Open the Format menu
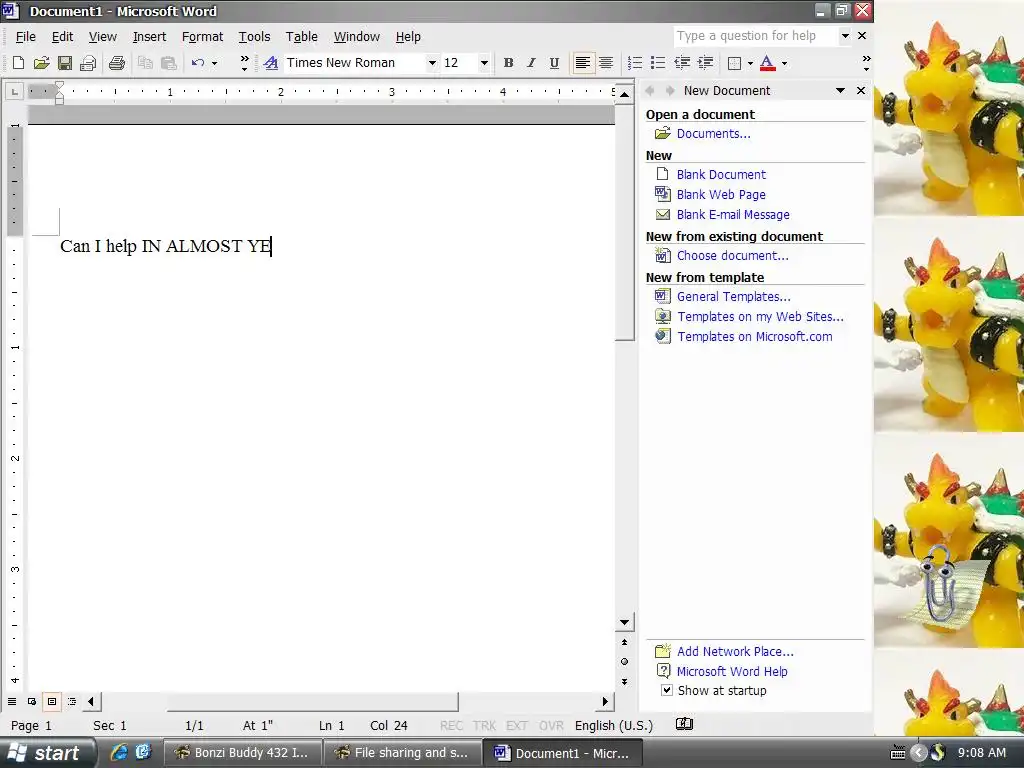This screenshot has height=768, width=1024. coord(202,37)
